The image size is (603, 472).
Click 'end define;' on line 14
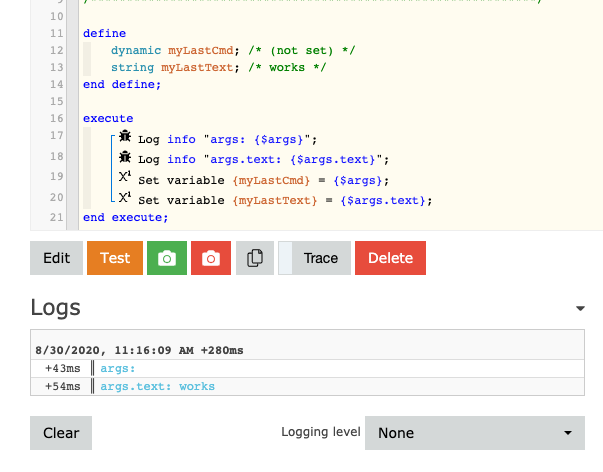coord(122,84)
